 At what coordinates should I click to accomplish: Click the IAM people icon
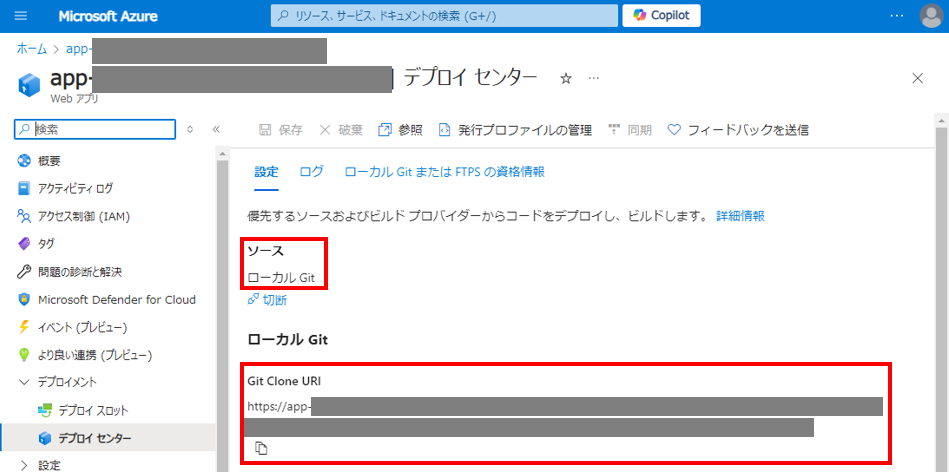(24, 216)
